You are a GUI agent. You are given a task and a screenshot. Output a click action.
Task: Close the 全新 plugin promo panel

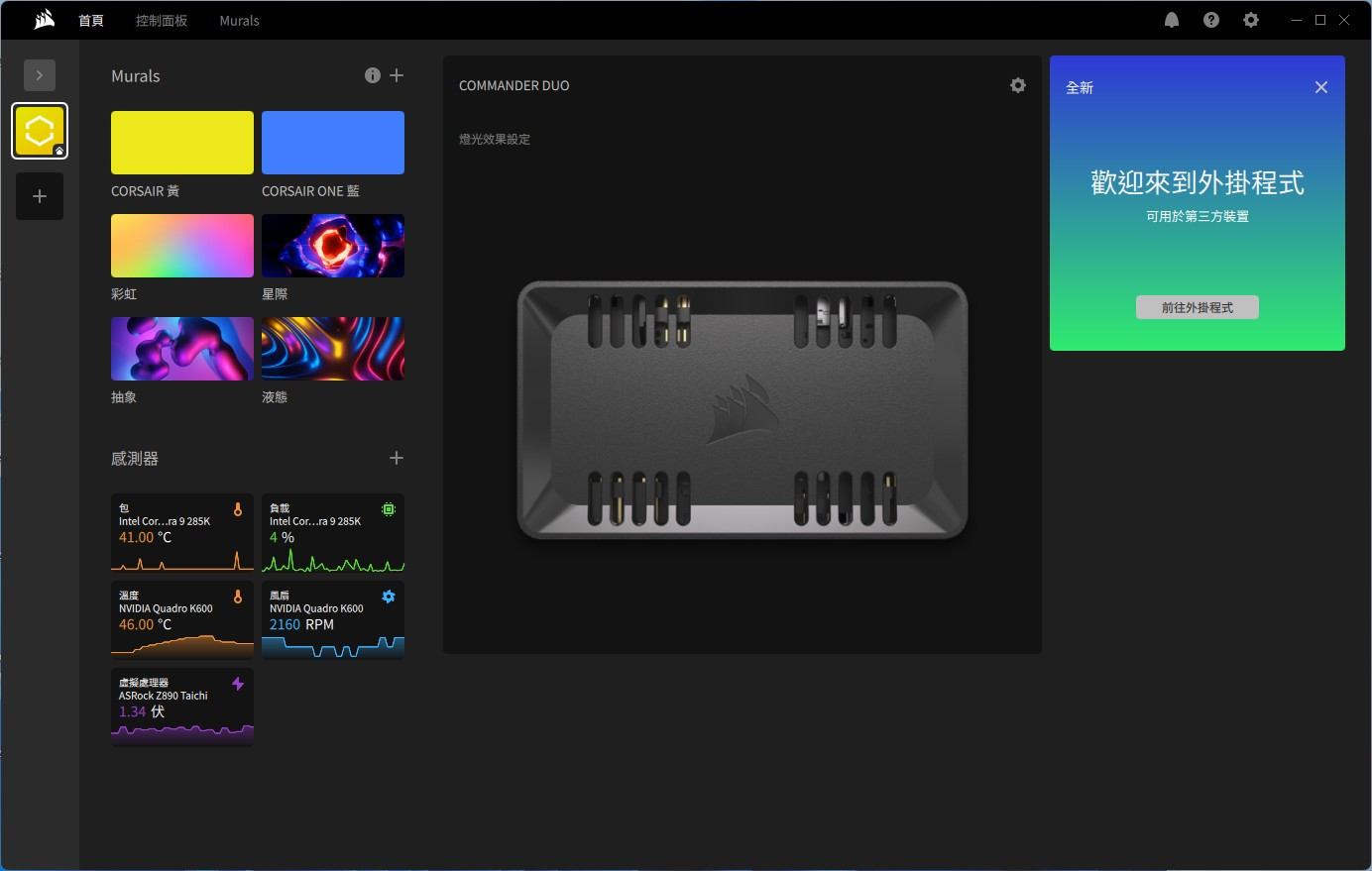tap(1321, 87)
